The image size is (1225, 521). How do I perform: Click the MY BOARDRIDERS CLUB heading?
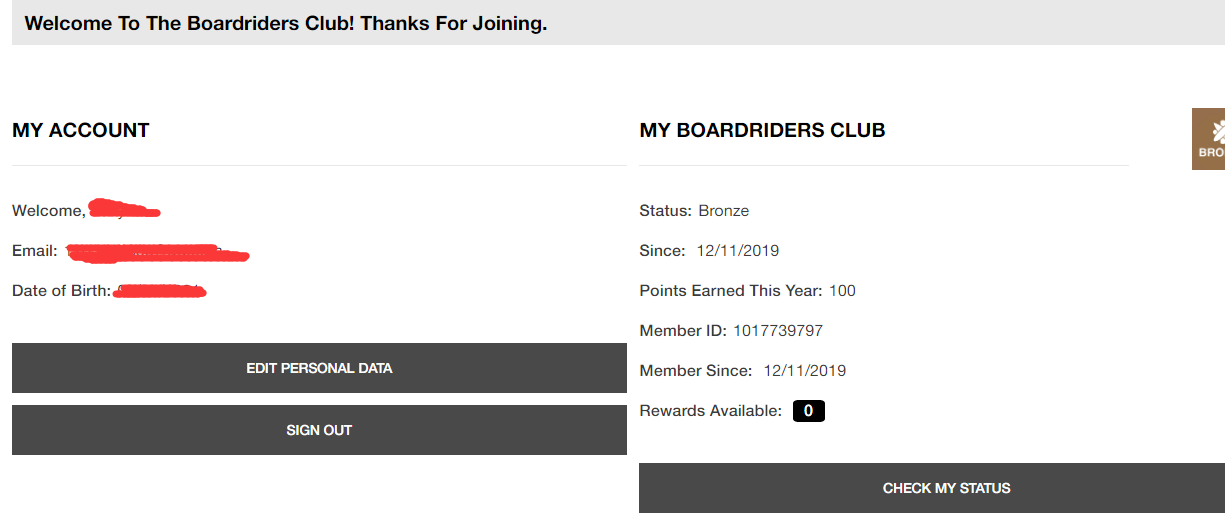[x=762, y=130]
